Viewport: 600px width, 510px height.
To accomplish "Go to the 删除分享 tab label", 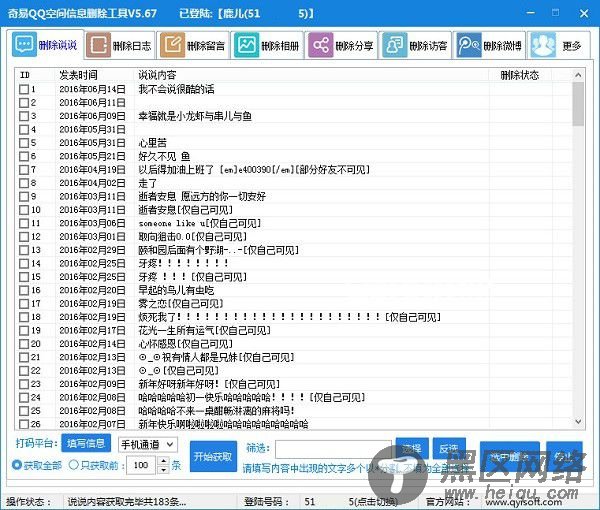I will pyautogui.click(x=354, y=46).
